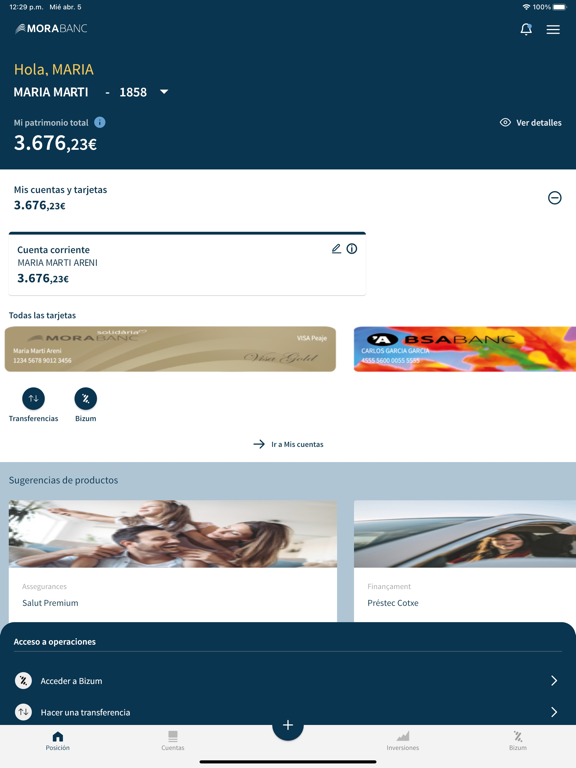Collapse Mis cuentas y tarjetas section
The image size is (576, 768).
point(554,198)
